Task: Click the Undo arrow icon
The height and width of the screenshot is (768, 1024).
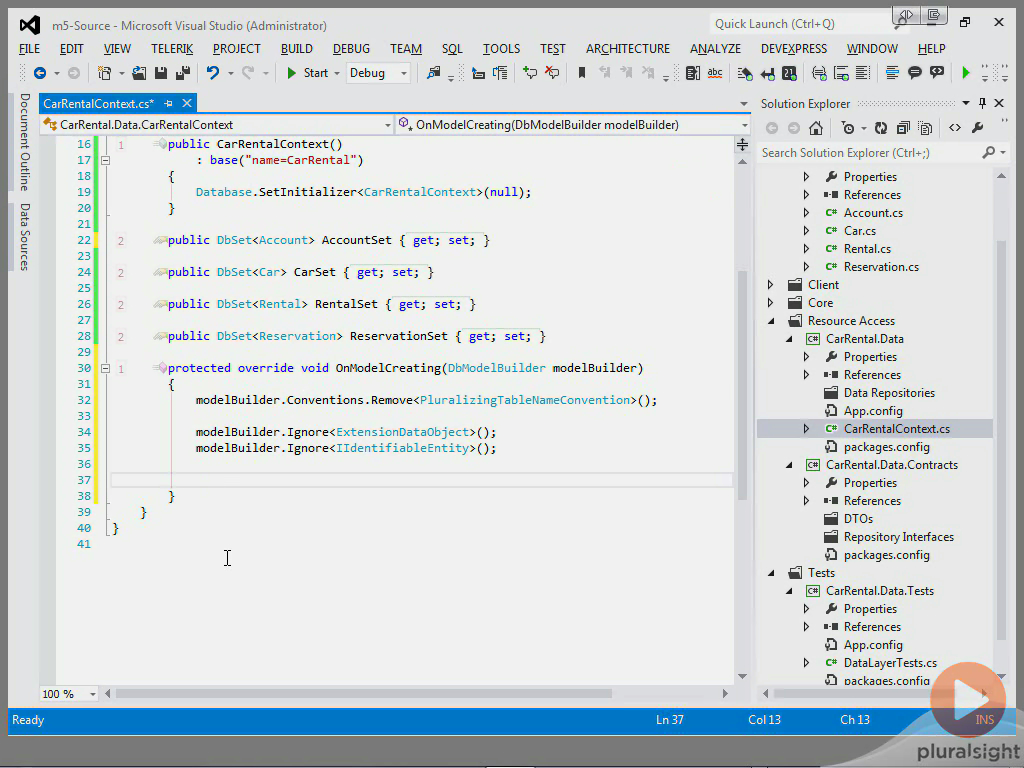Action: click(x=212, y=73)
